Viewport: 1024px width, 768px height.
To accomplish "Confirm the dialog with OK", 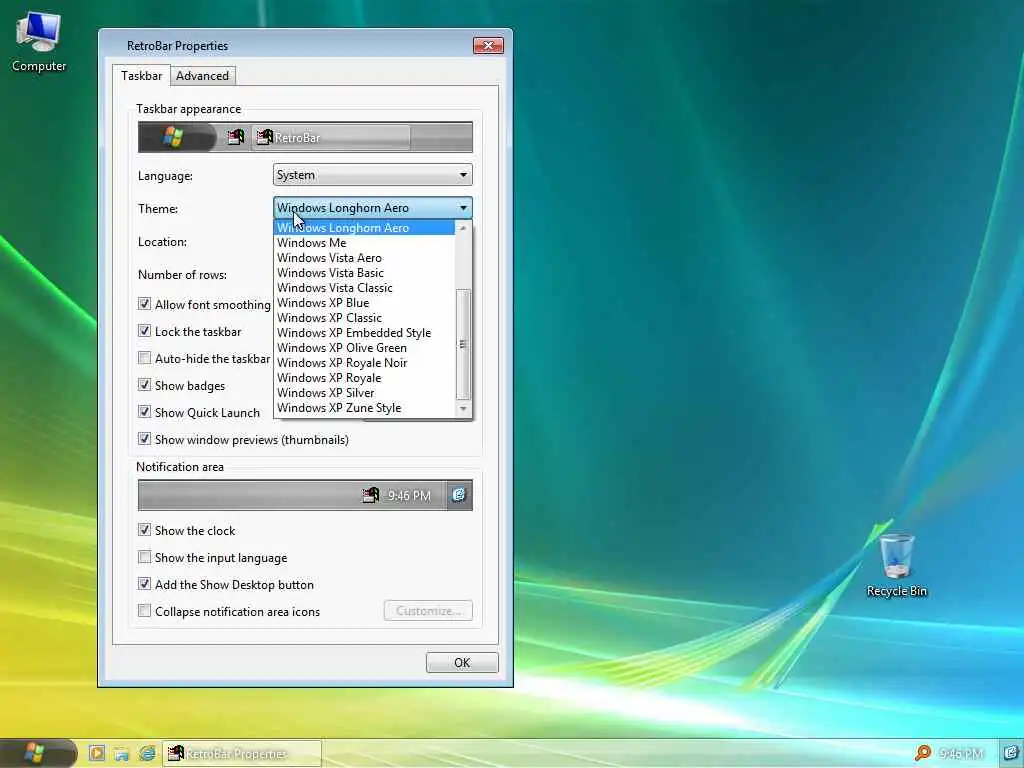I will click(x=462, y=662).
